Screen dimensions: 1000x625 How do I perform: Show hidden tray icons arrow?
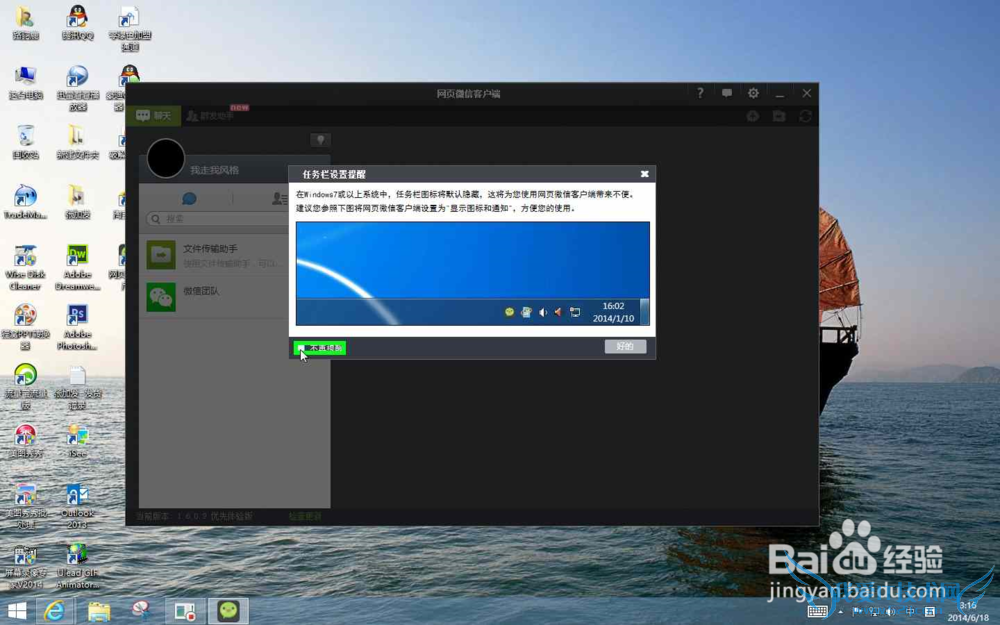[841, 612]
